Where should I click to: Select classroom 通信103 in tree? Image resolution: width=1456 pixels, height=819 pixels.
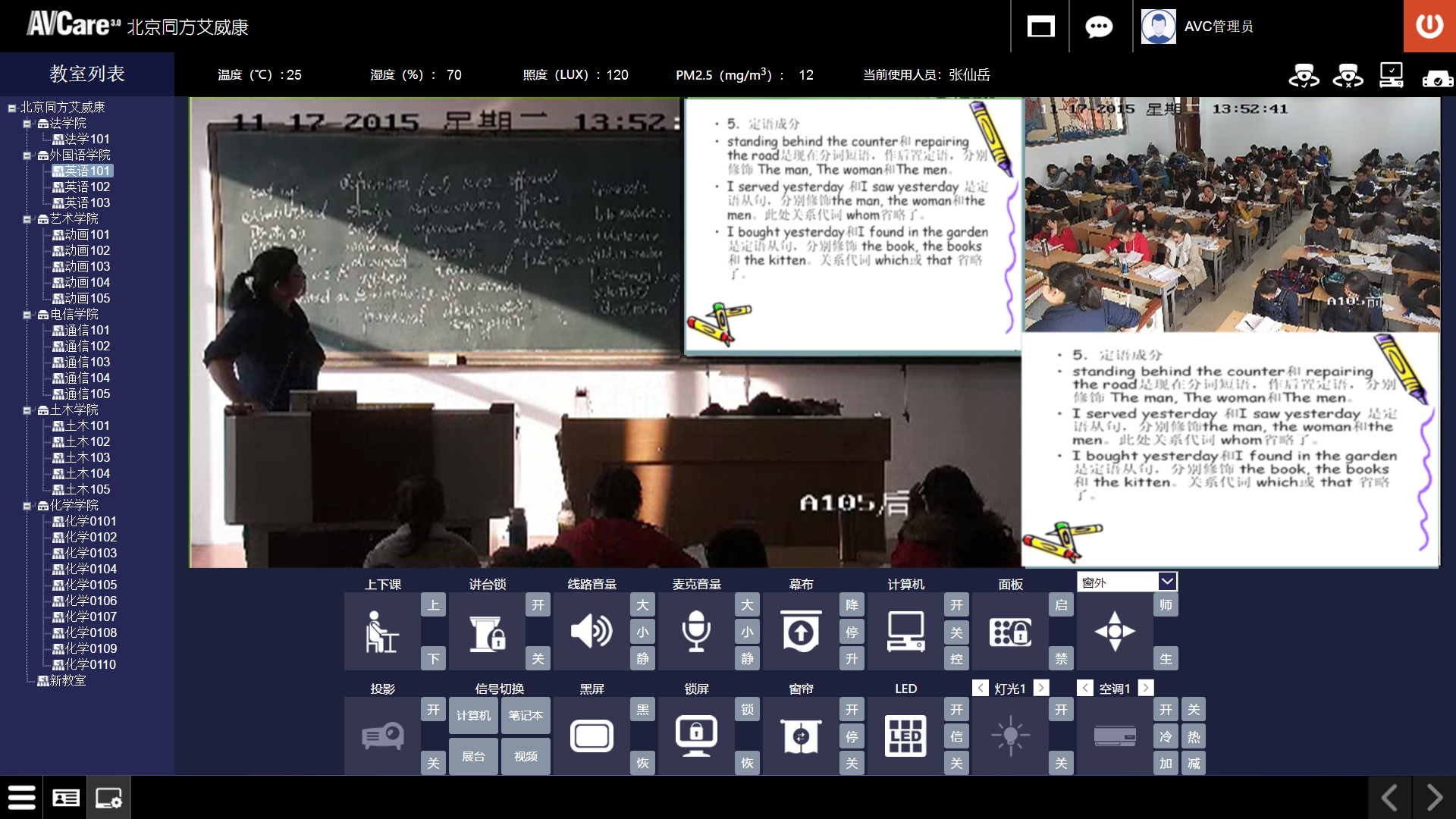pyautogui.click(x=86, y=362)
